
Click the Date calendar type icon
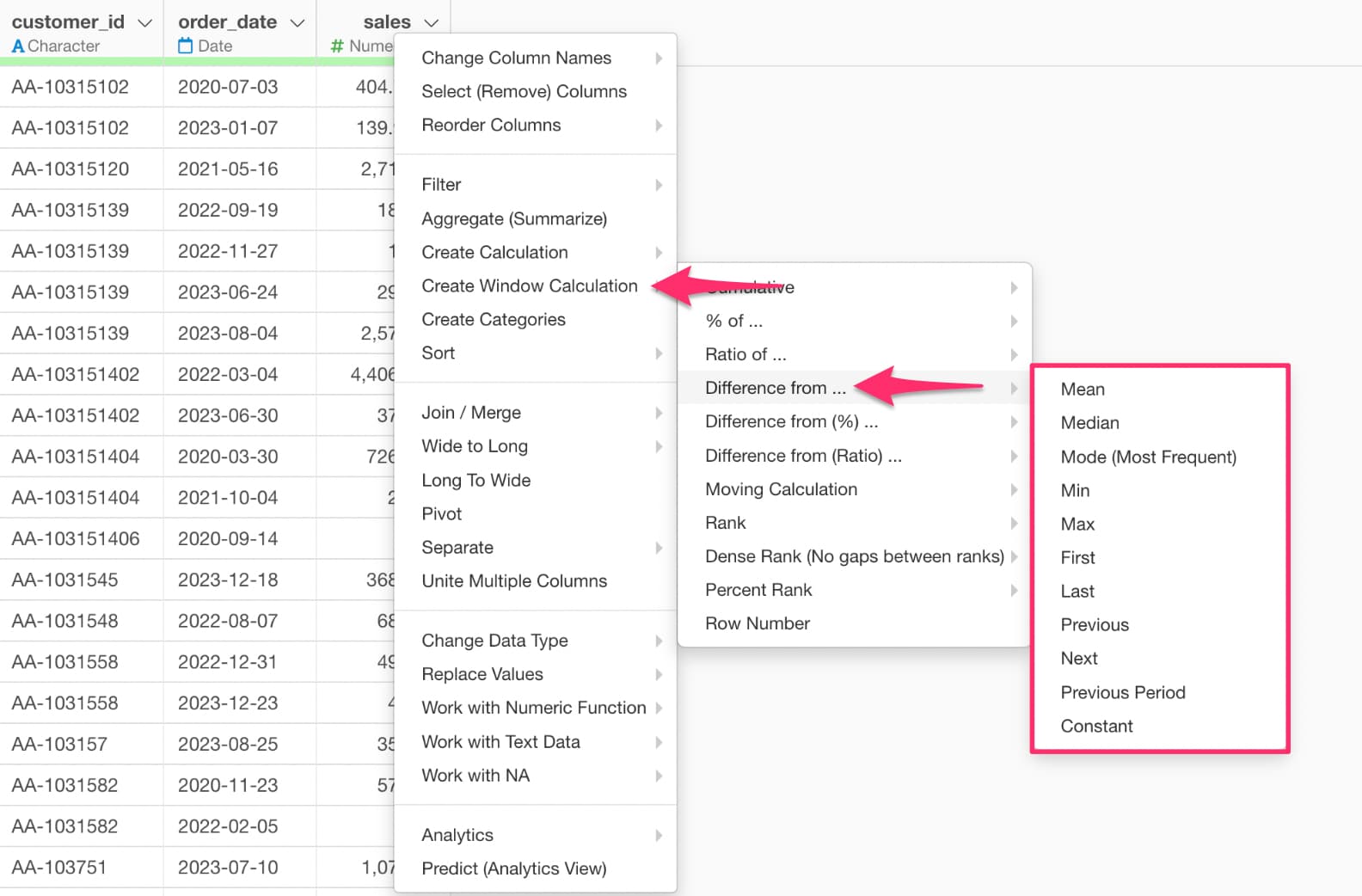pos(185,46)
